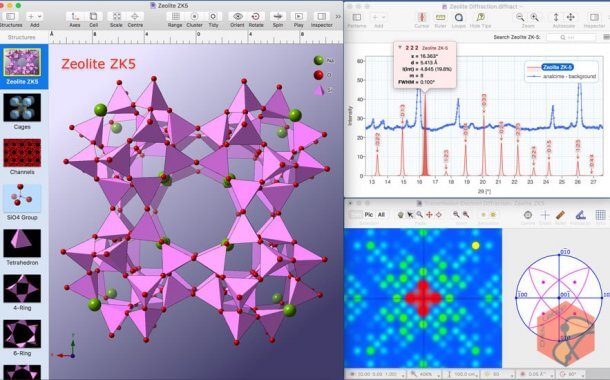This screenshot has width=610, height=380.
Task: Click the Tidy tool icon
Action: point(213,16)
